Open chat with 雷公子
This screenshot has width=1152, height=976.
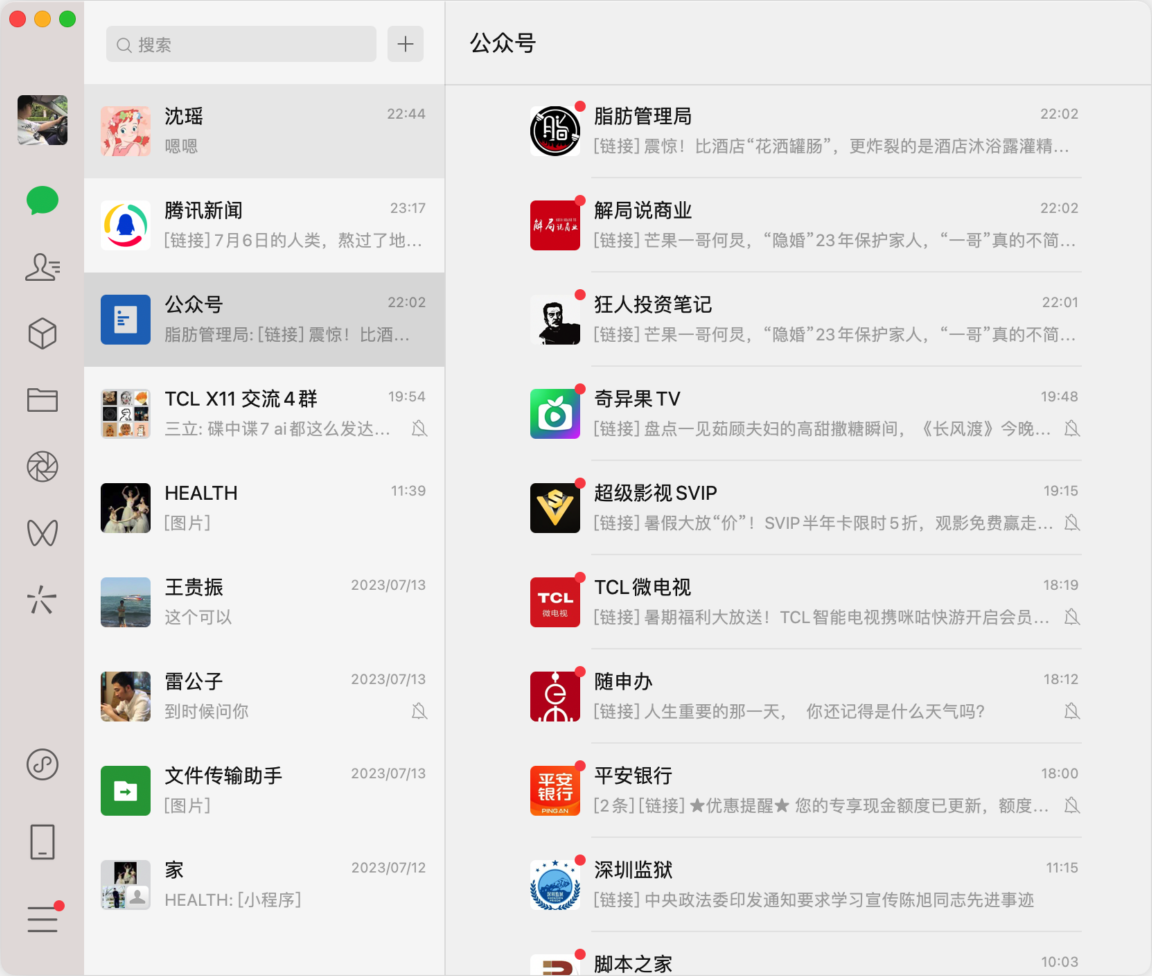[264, 696]
